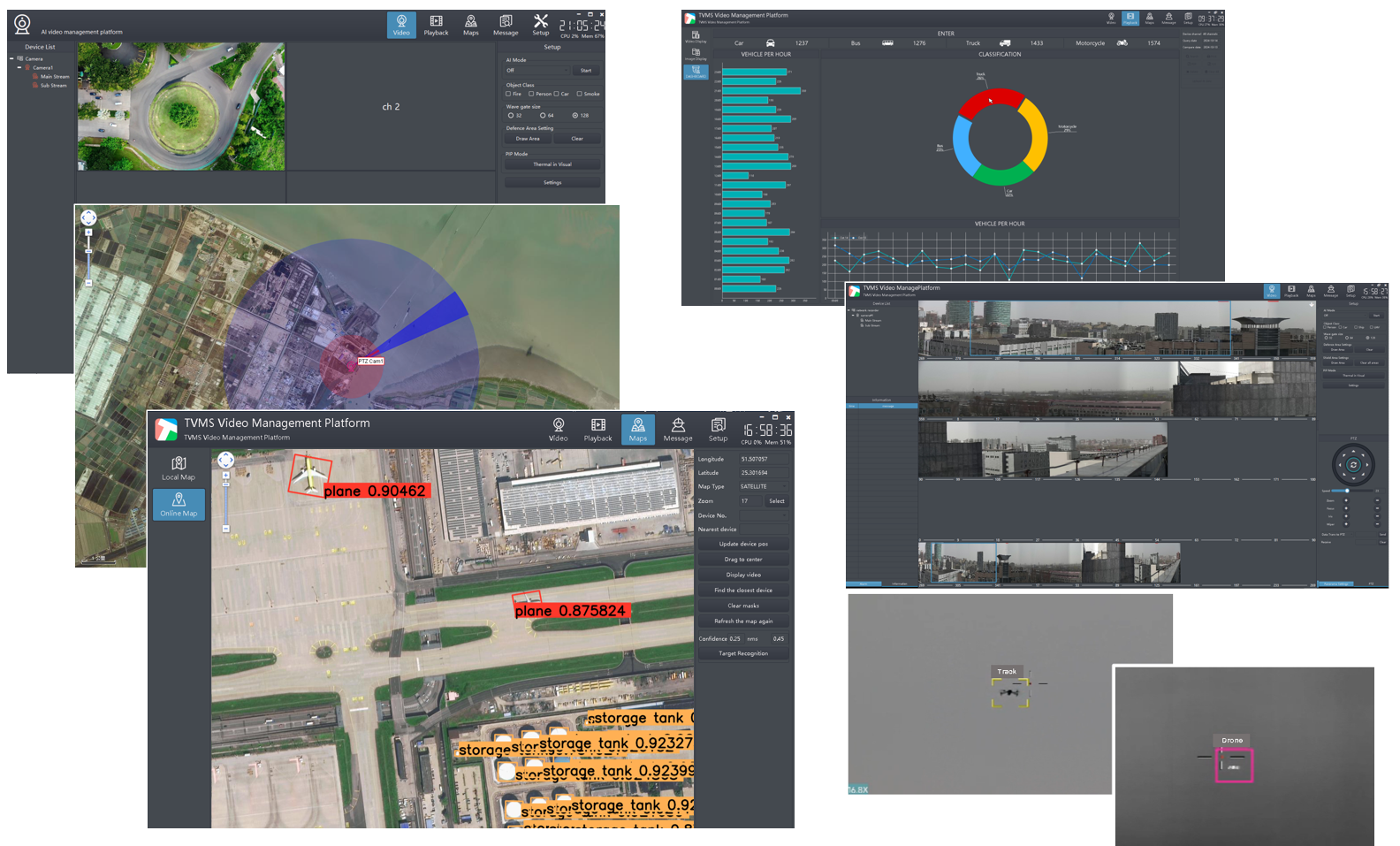Zoom in on the airport satellite map
Image resolution: width=1400 pixels, height=846 pixels.
226,476
